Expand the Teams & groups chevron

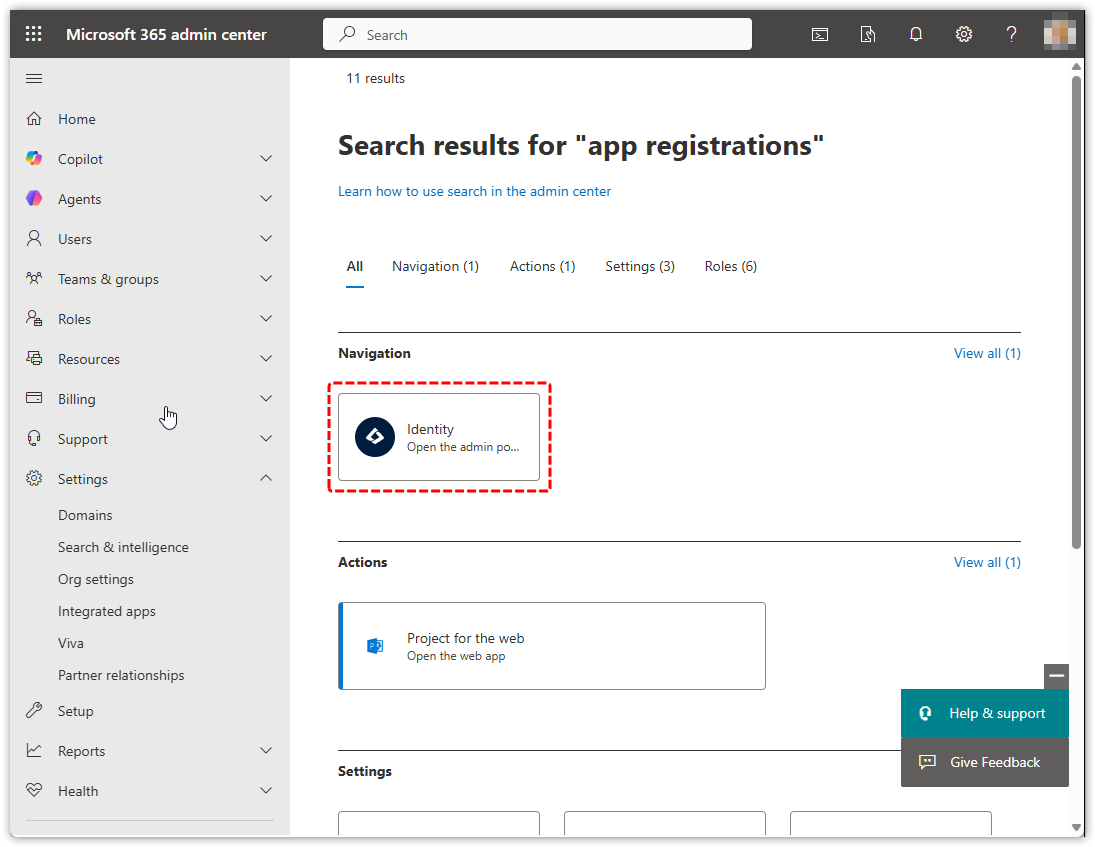(266, 279)
